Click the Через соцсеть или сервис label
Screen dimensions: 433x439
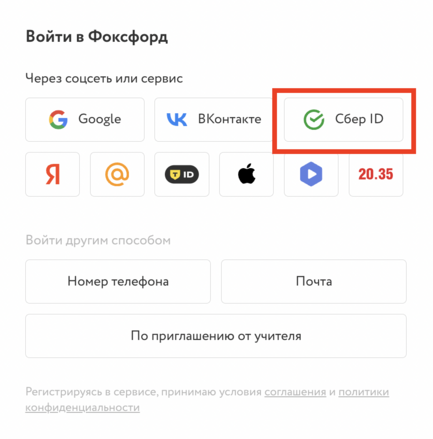tap(104, 79)
